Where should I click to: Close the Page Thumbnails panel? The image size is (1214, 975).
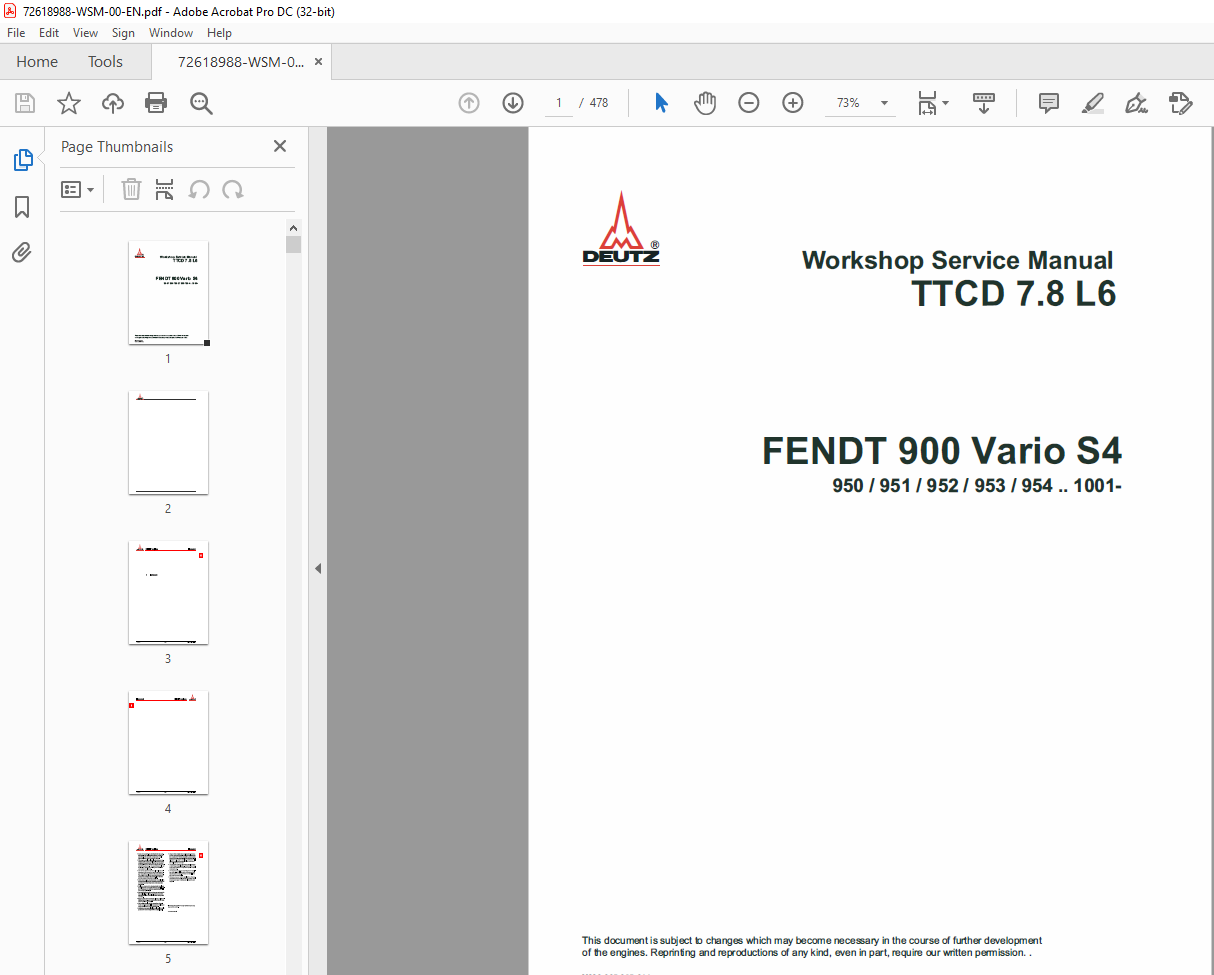coord(279,146)
